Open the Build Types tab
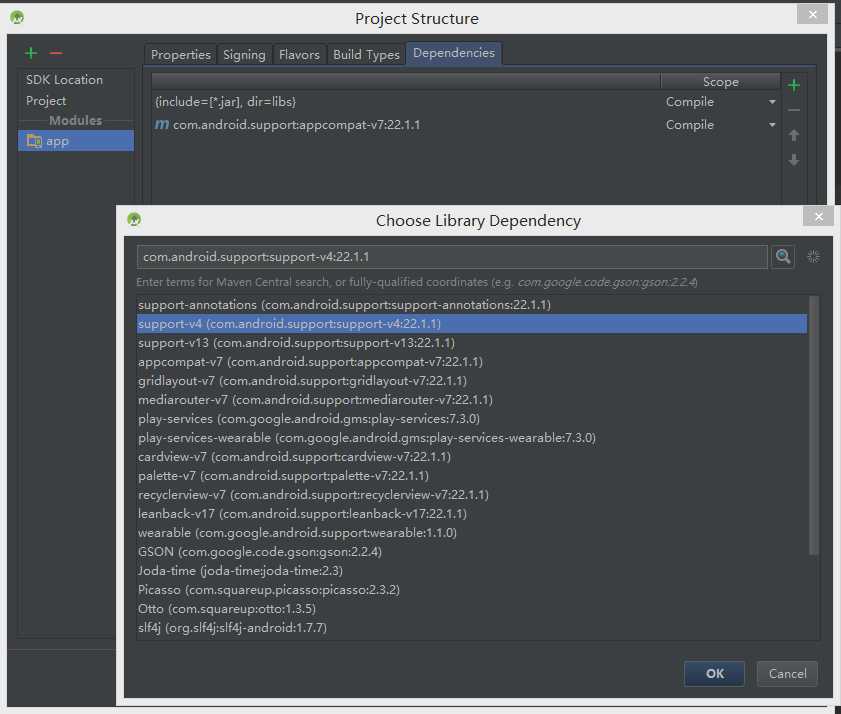 366,55
